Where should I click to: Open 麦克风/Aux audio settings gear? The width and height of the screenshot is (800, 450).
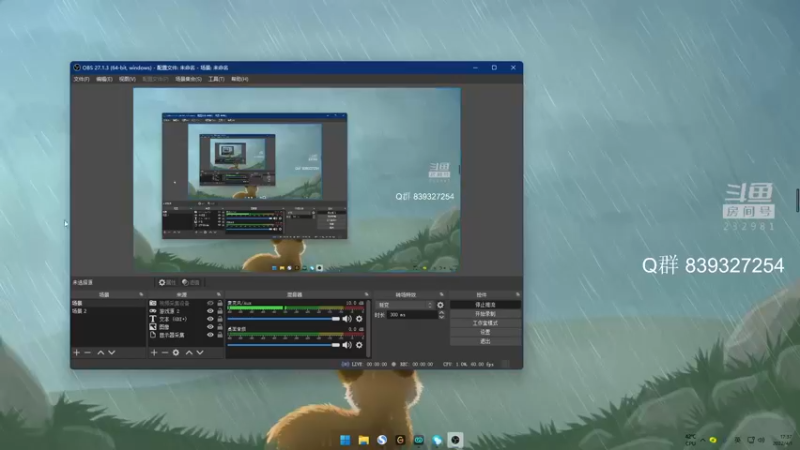pyautogui.click(x=359, y=319)
